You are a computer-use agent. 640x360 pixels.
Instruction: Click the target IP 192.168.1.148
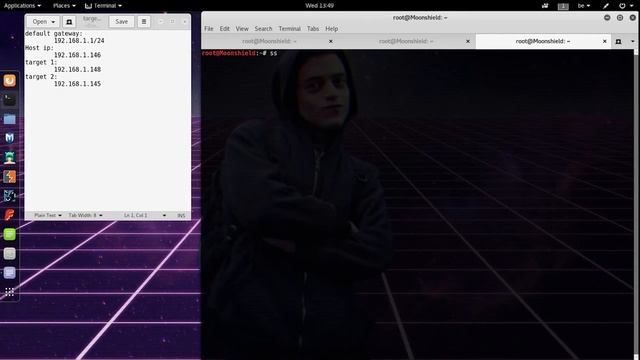(78, 69)
